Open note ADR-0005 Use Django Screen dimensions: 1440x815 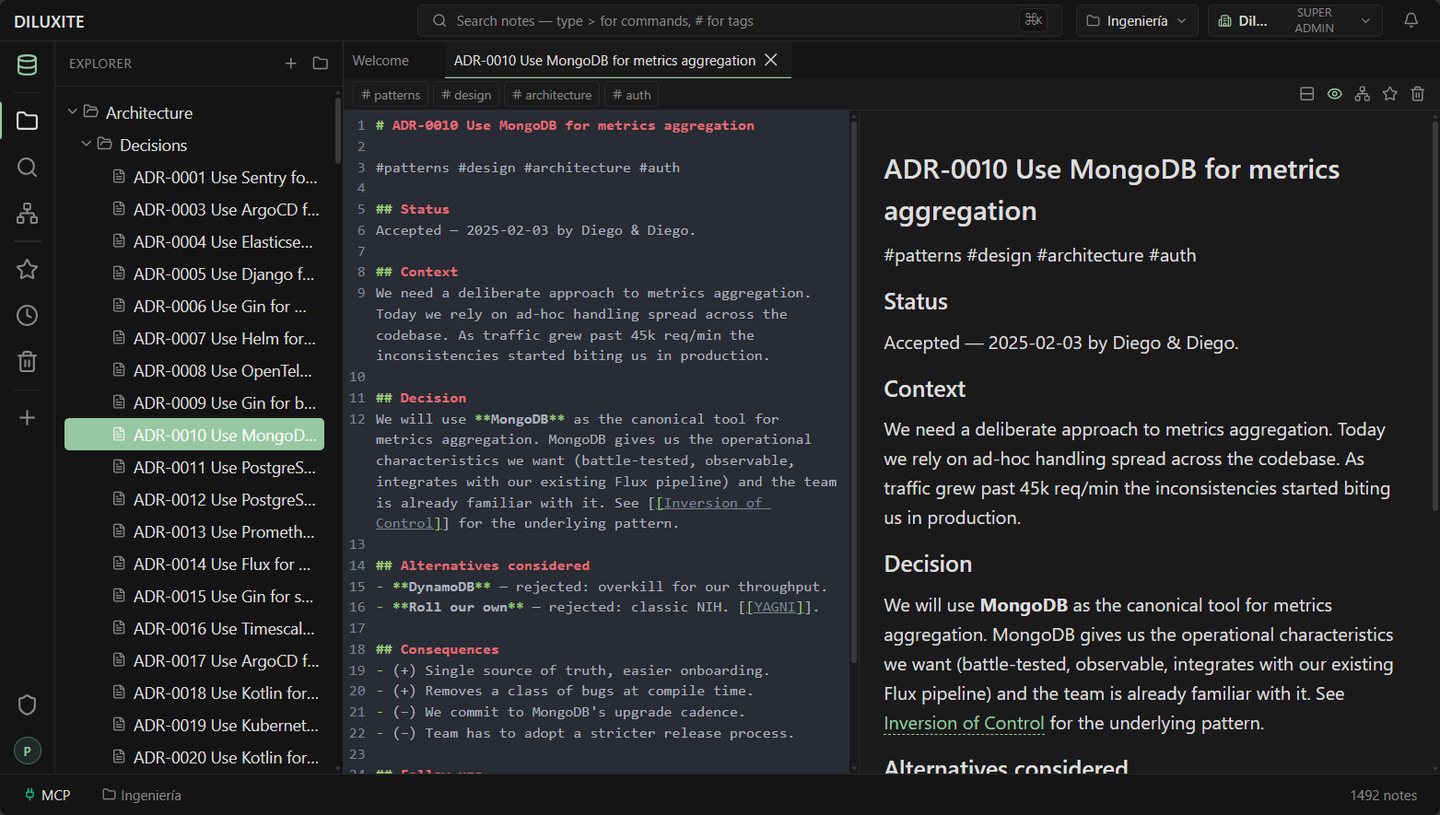194,273
